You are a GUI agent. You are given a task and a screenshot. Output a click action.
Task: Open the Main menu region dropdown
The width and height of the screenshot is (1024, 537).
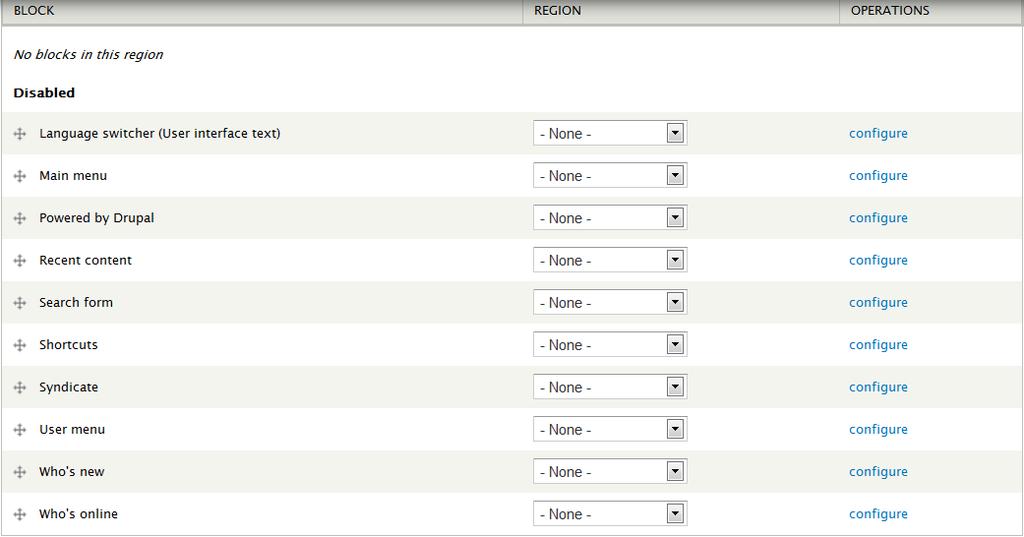click(610, 176)
